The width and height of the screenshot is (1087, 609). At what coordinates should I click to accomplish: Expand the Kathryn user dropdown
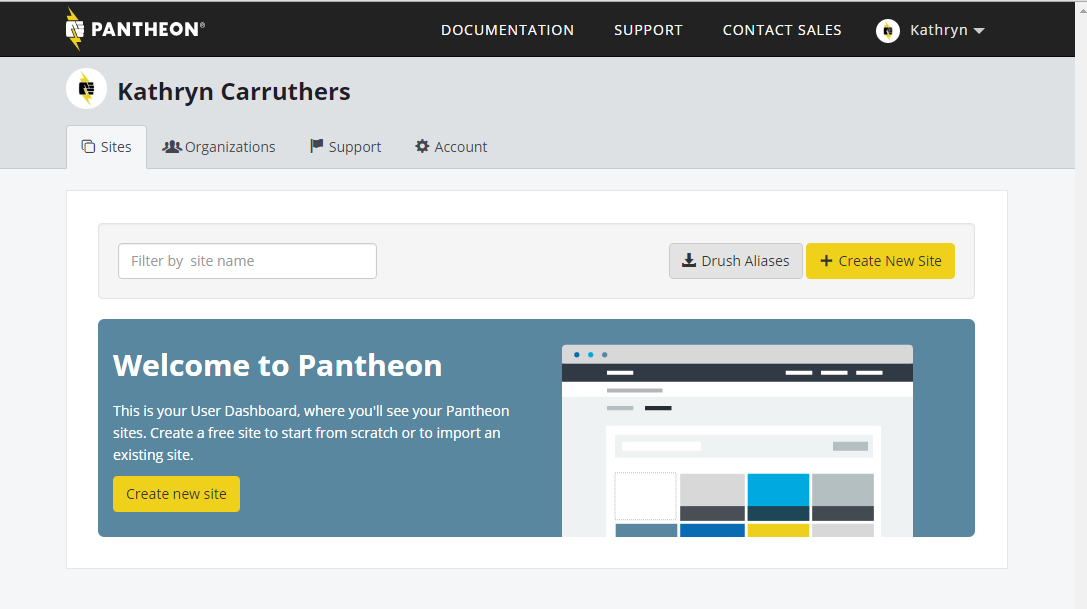947,30
